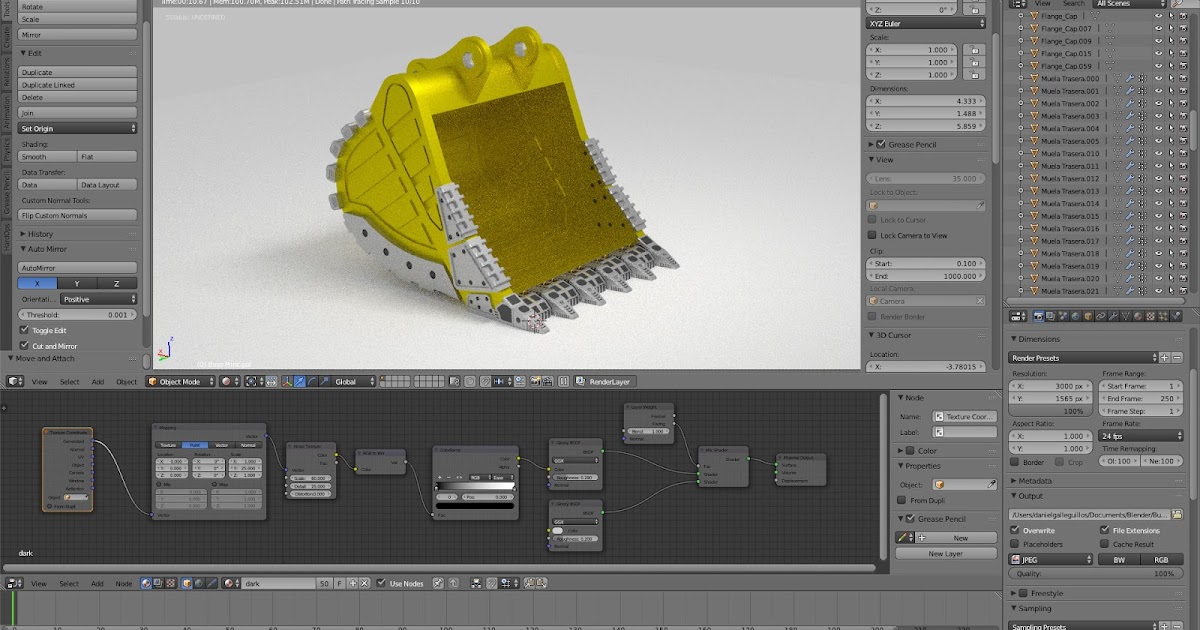Open Constraints tab chain icon in Properties
The width and height of the screenshot is (1200, 630).
click(1100, 316)
